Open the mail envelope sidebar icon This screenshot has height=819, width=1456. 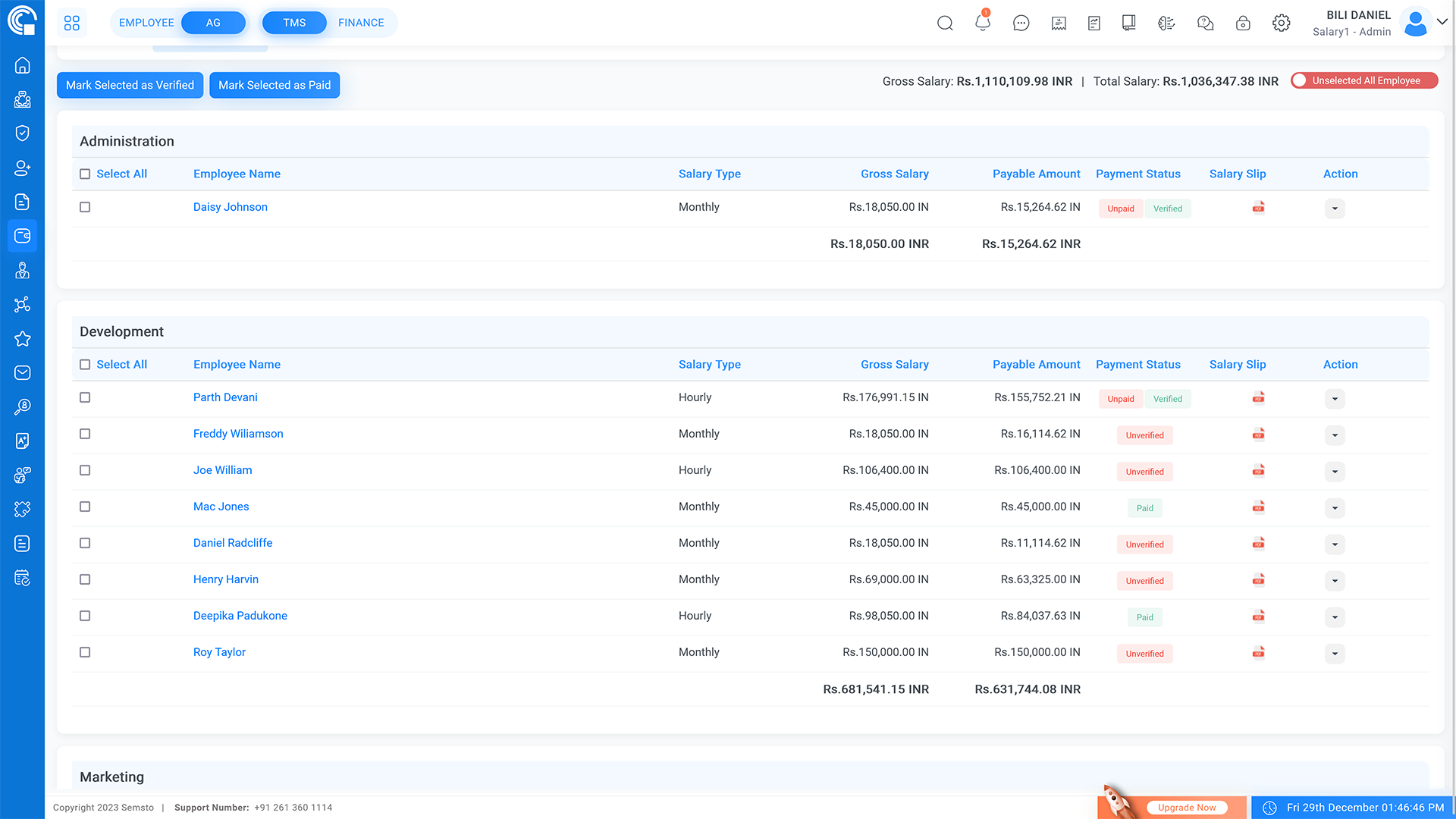click(22, 372)
